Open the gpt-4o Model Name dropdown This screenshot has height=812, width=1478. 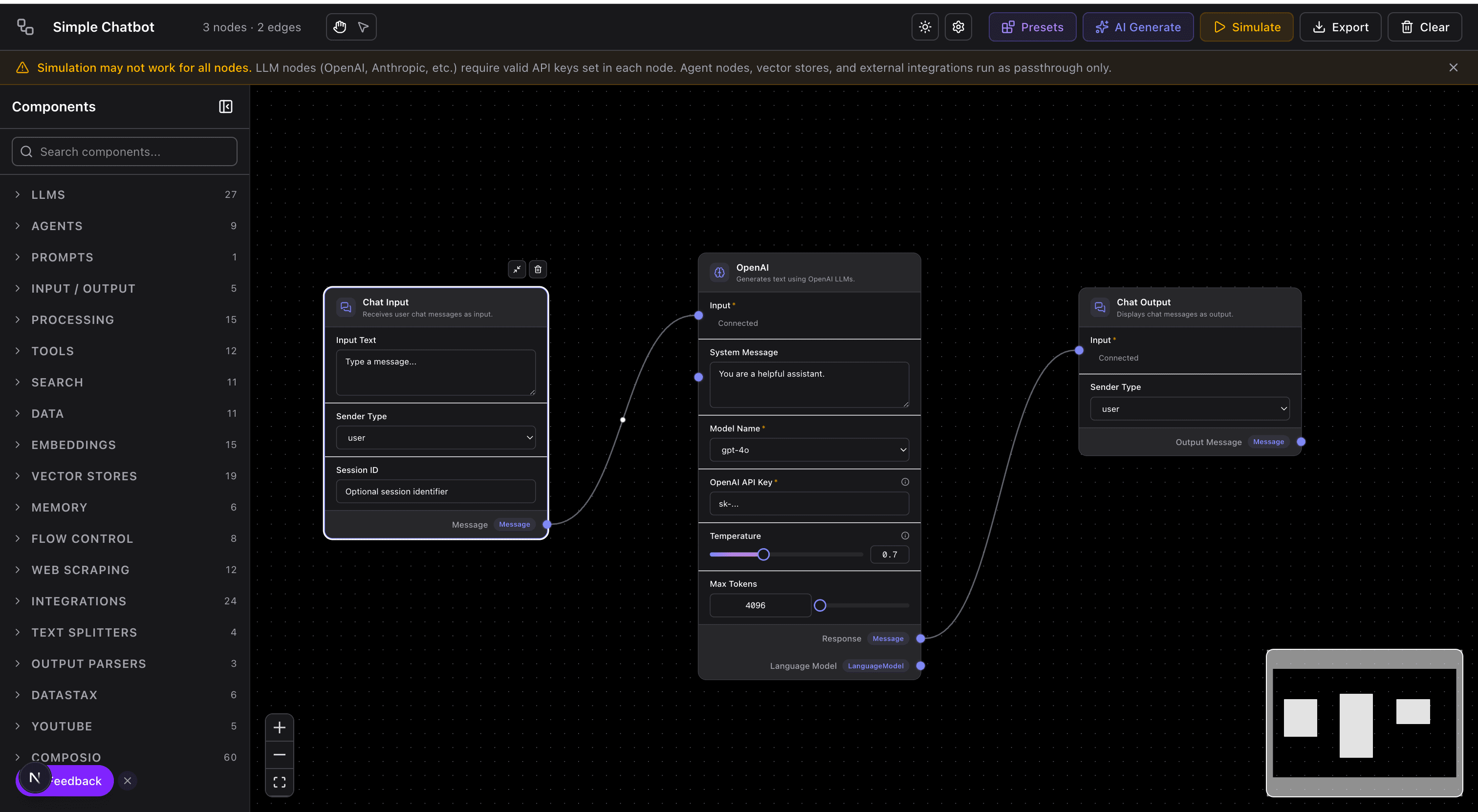pos(808,449)
